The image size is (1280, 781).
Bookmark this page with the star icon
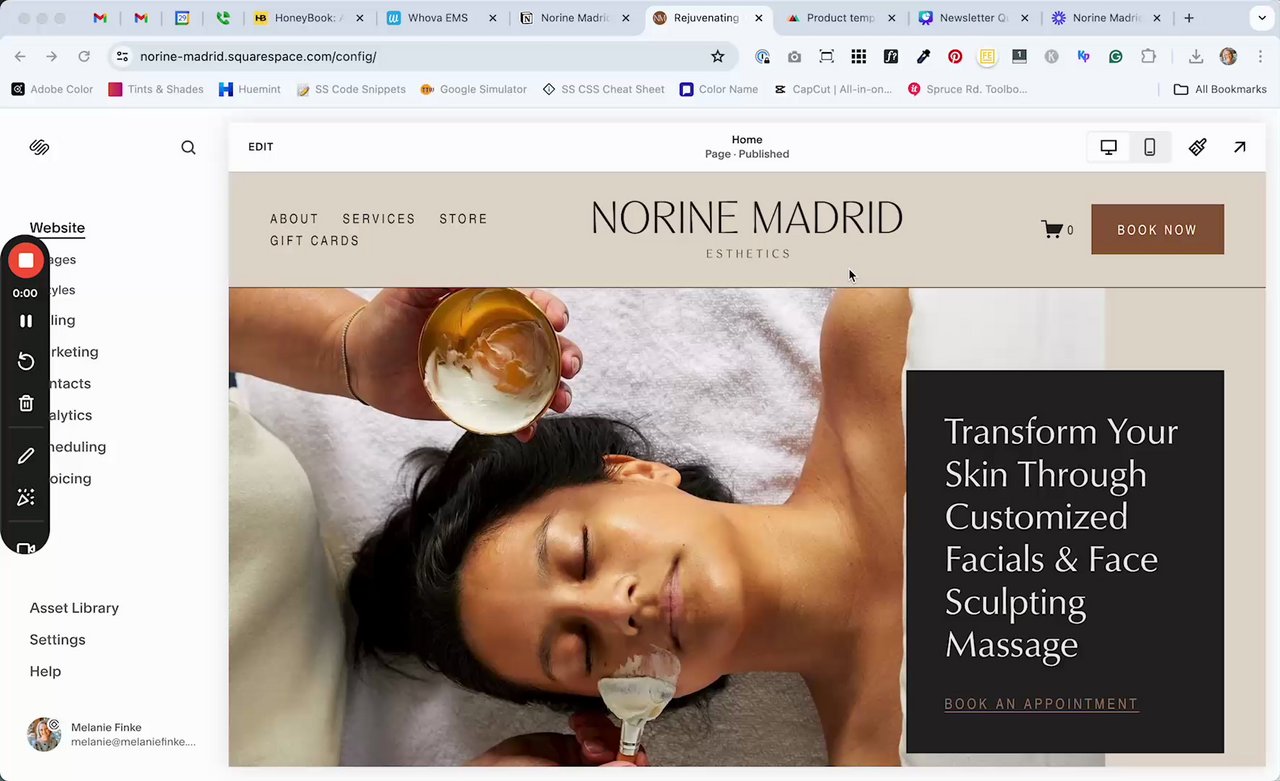pos(717,57)
